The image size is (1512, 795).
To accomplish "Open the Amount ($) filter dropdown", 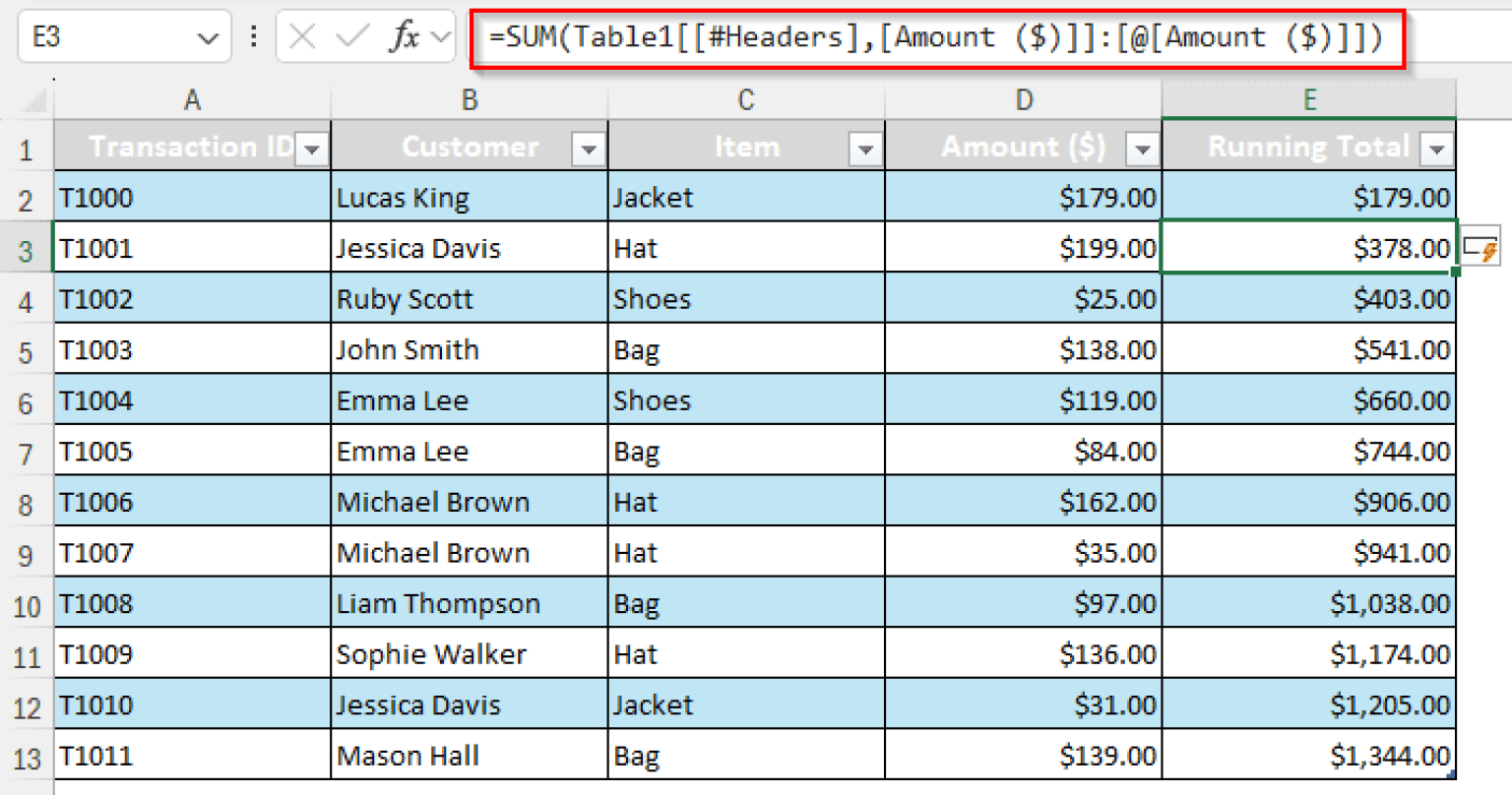I will coord(1143,150).
